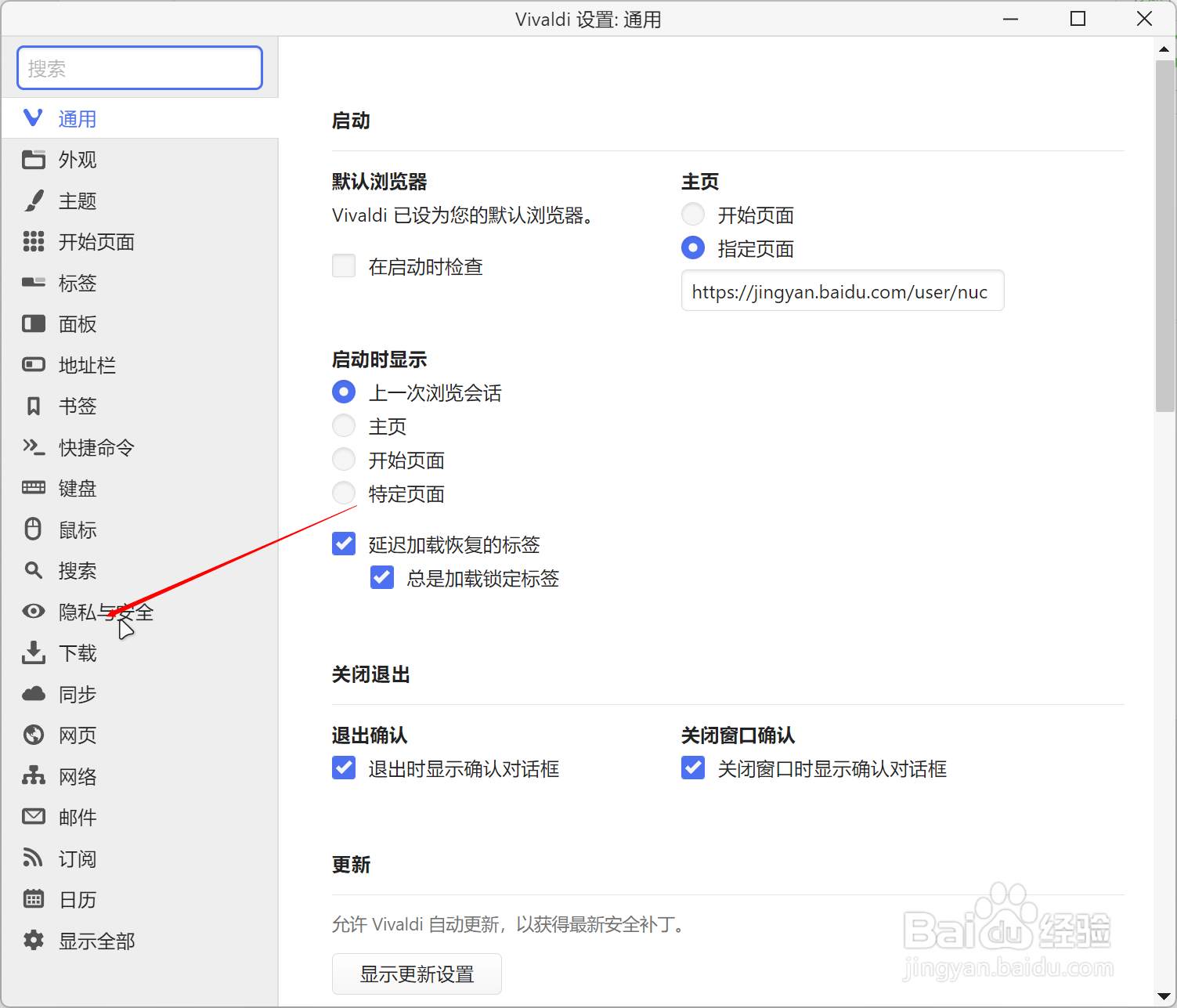1177x1008 pixels.
Task: Select the 主题 (Themes) sidebar icon
Action: click(x=77, y=201)
